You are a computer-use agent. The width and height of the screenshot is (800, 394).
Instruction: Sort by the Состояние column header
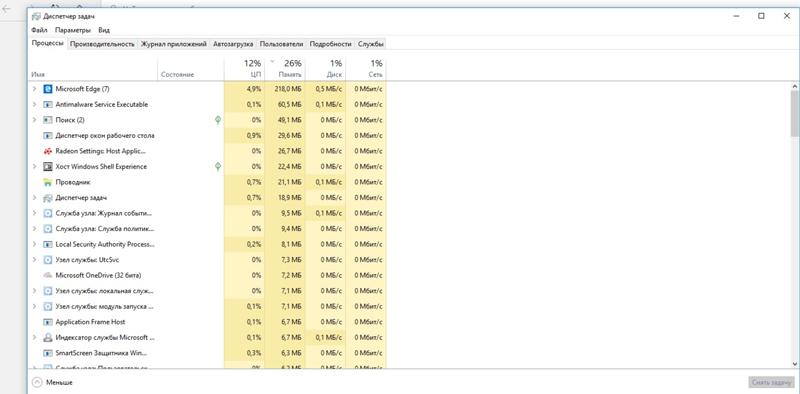click(190, 68)
